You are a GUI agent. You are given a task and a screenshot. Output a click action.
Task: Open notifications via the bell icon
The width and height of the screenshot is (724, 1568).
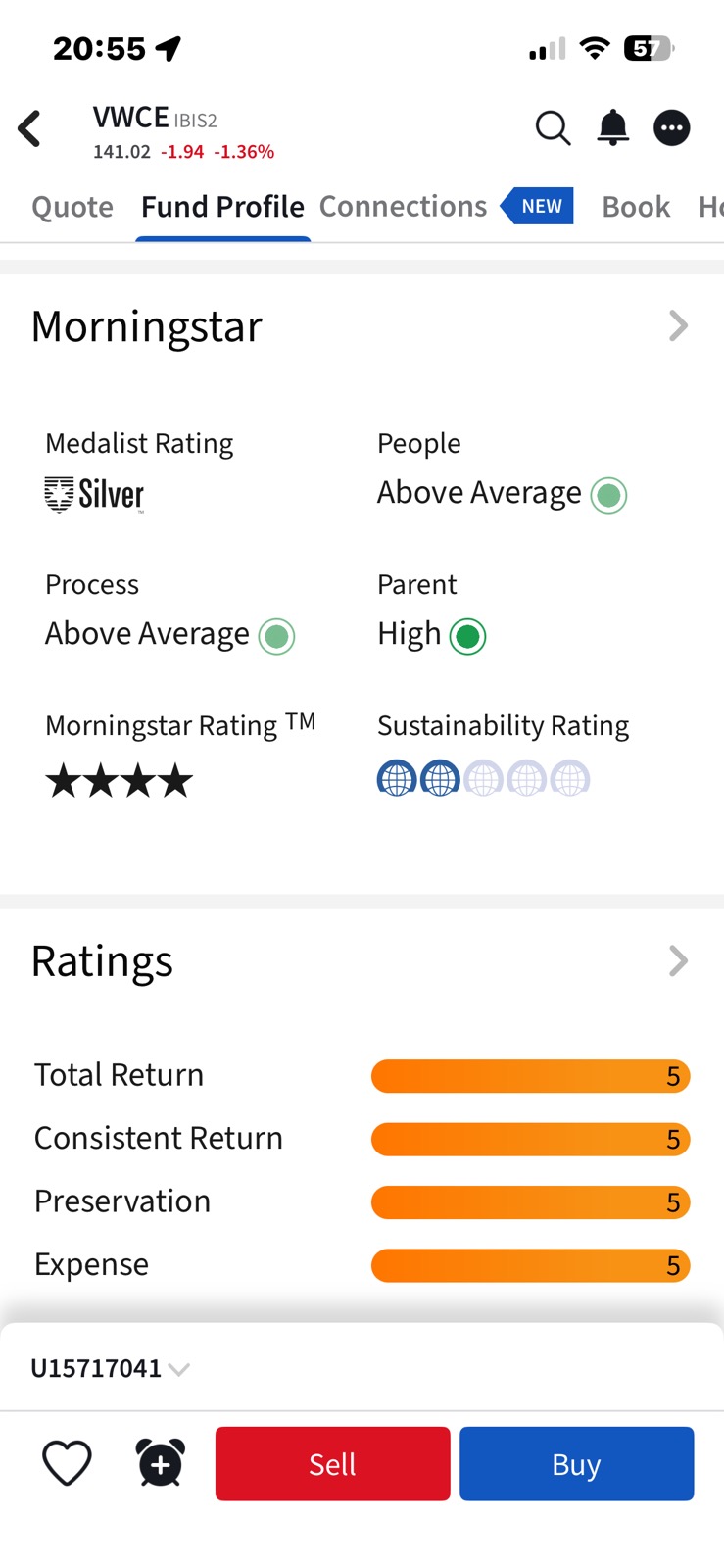tap(611, 127)
